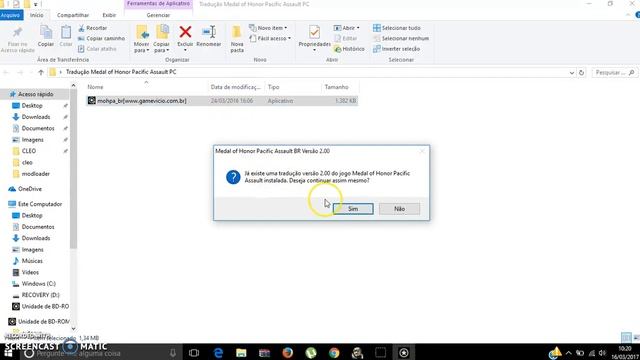This screenshot has width=640, height=360.
Task: Open the Gerenciar tab
Action: [x=158, y=15]
